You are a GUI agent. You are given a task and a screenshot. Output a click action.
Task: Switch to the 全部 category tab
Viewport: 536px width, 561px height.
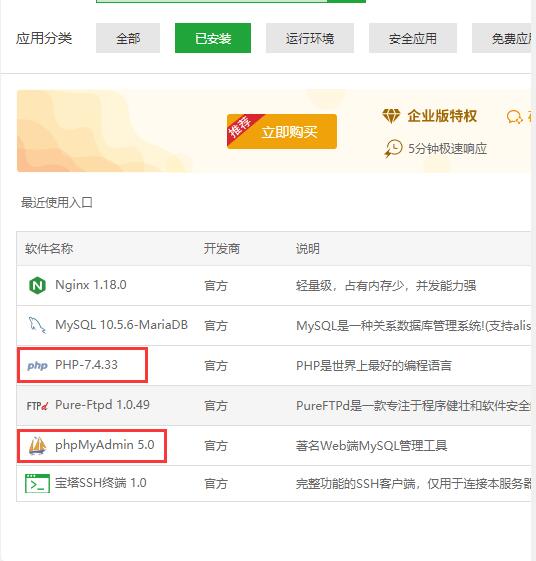tap(128, 38)
